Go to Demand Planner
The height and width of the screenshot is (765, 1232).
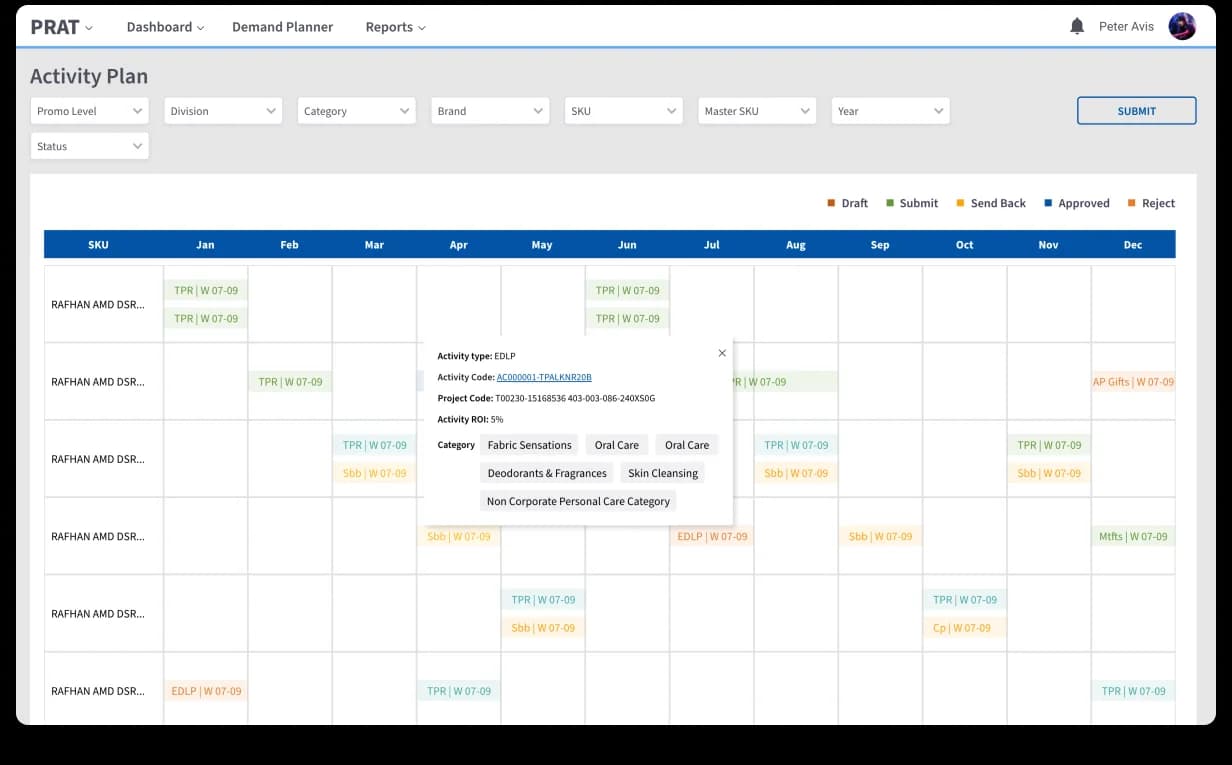pyautogui.click(x=283, y=27)
